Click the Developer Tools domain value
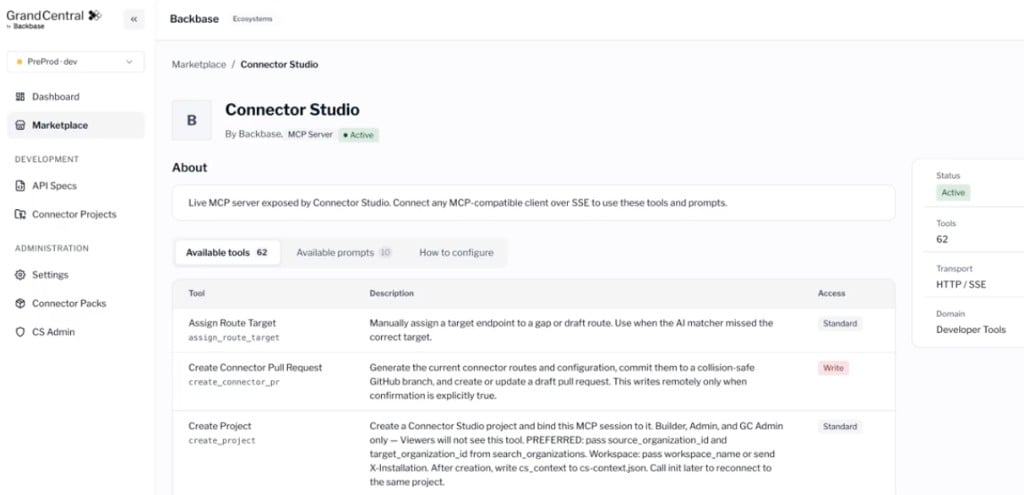The height and width of the screenshot is (495, 1024). [x=971, y=330]
